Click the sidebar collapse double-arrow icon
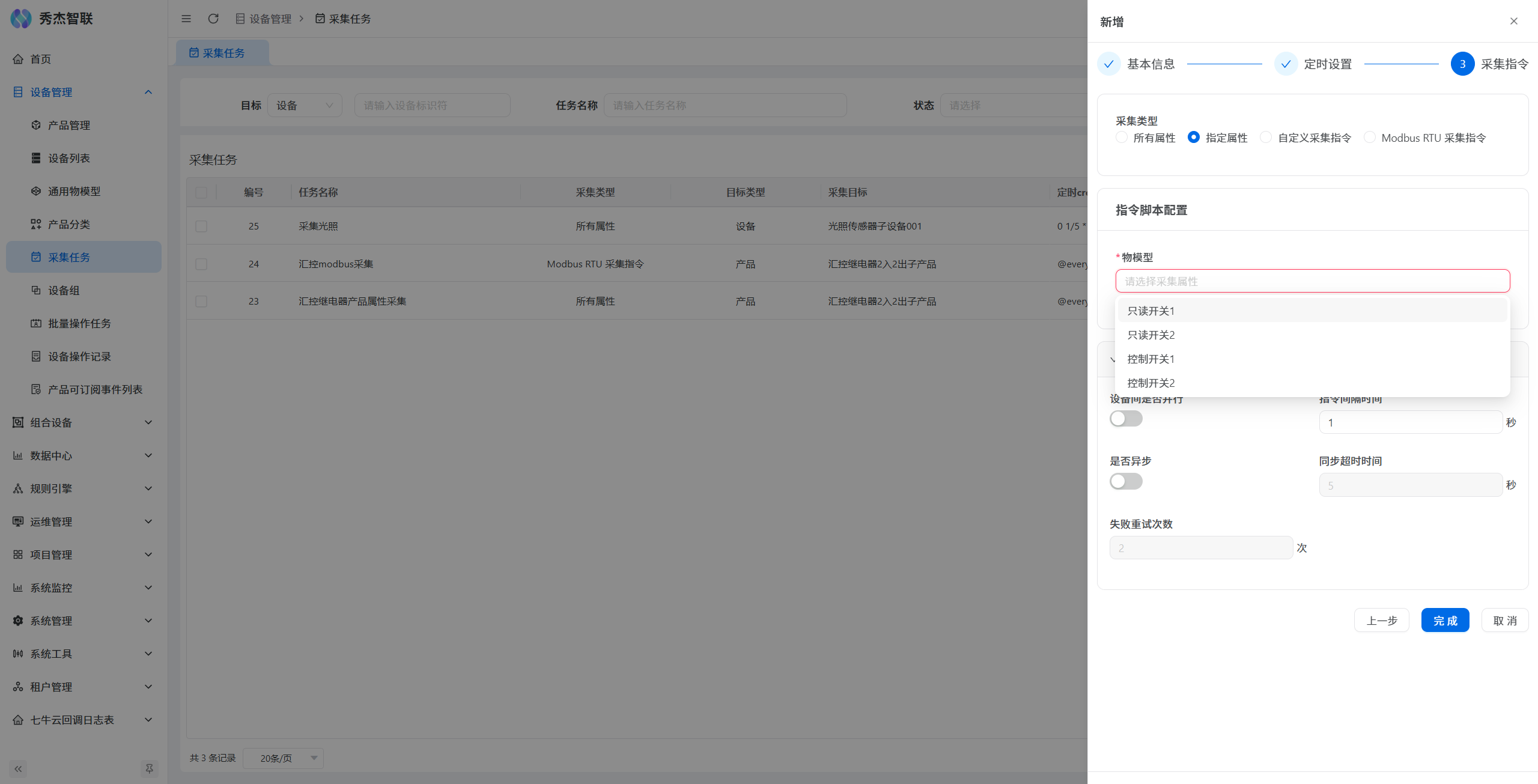Screen dimensions: 1538x784 click(18, 768)
